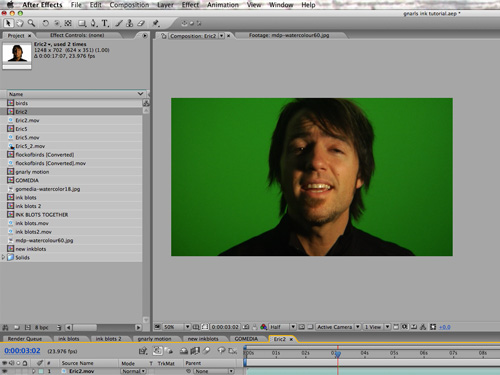The height and width of the screenshot is (375, 500).
Task: Open the project flowchart view icon
Action: pos(146,103)
